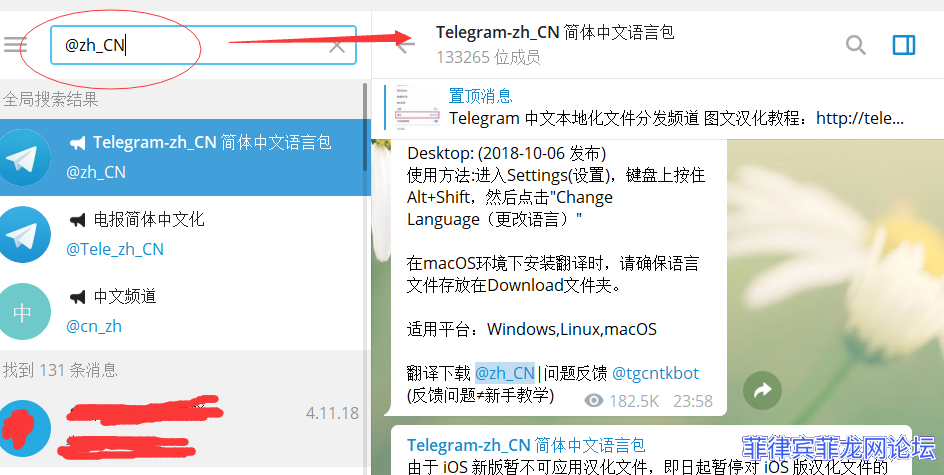Click the Telegram-zh_CN sender name in lower message
Image resolution: width=944 pixels, height=475 pixels.
click(x=526, y=446)
